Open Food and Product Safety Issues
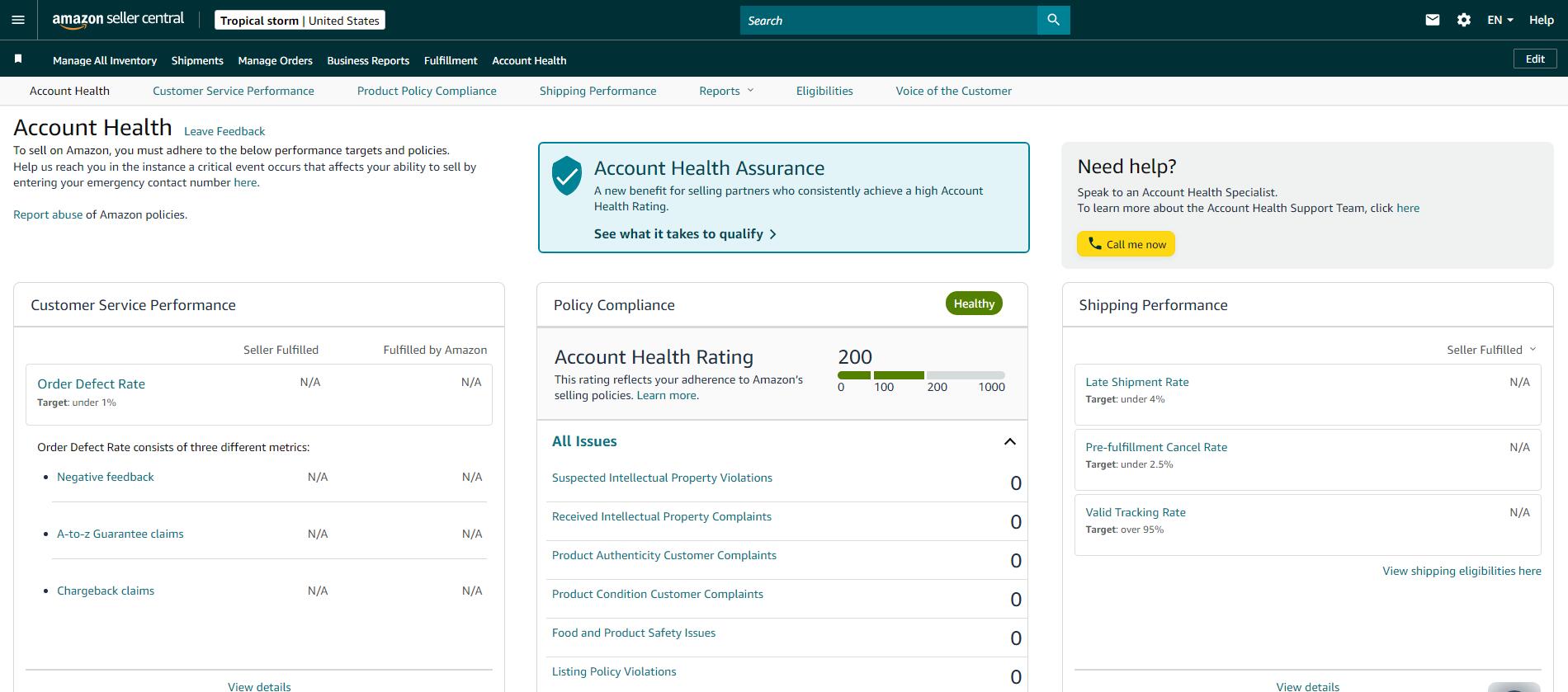Viewport: 1568px width, 692px height. pos(634,633)
